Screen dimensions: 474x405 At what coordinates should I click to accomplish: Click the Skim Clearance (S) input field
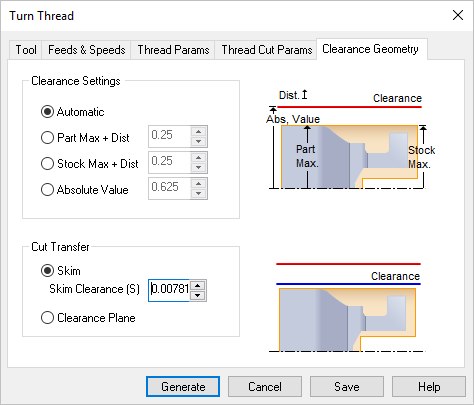coord(169,290)
